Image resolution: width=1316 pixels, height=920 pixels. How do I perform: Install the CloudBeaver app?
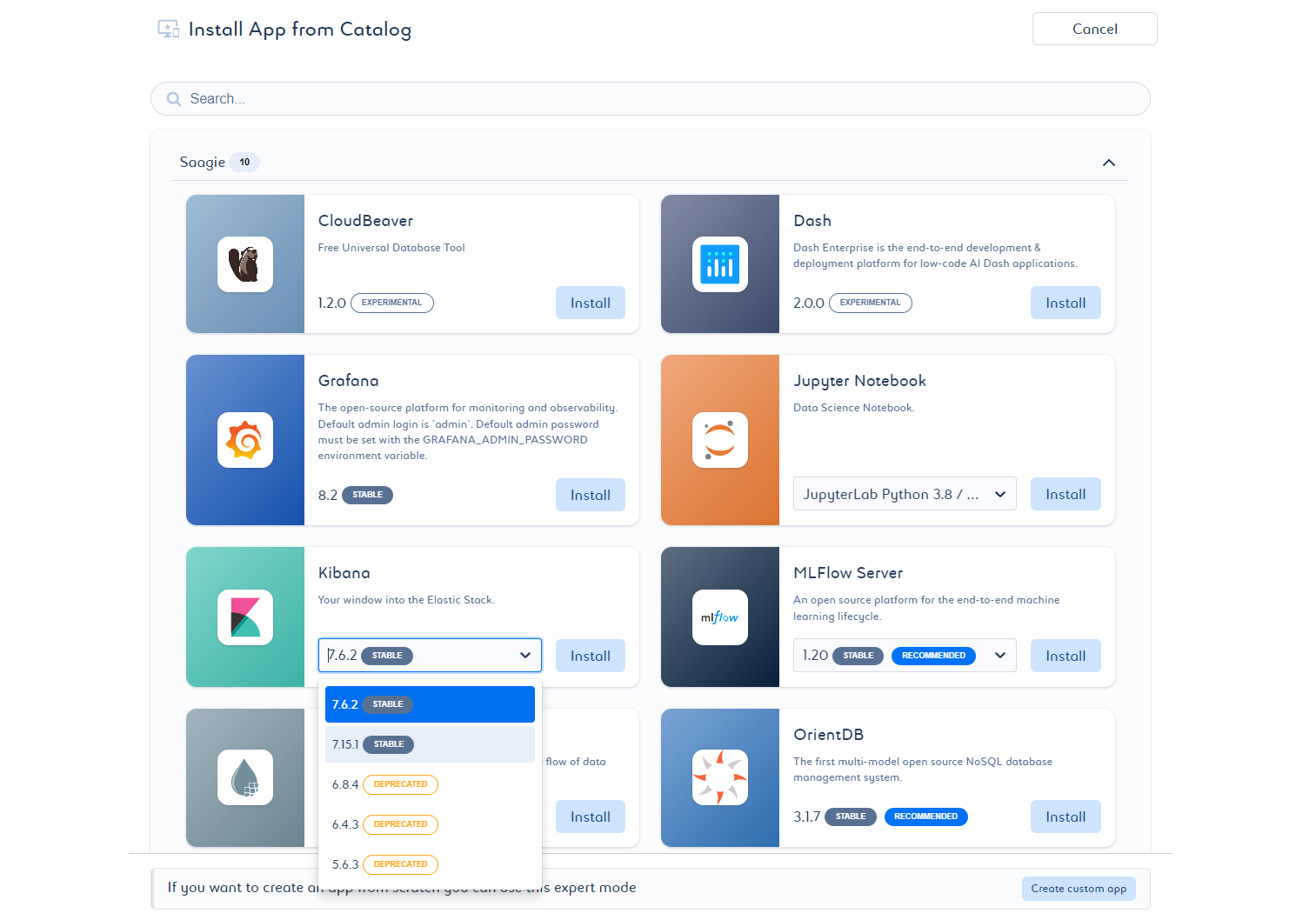591,303
